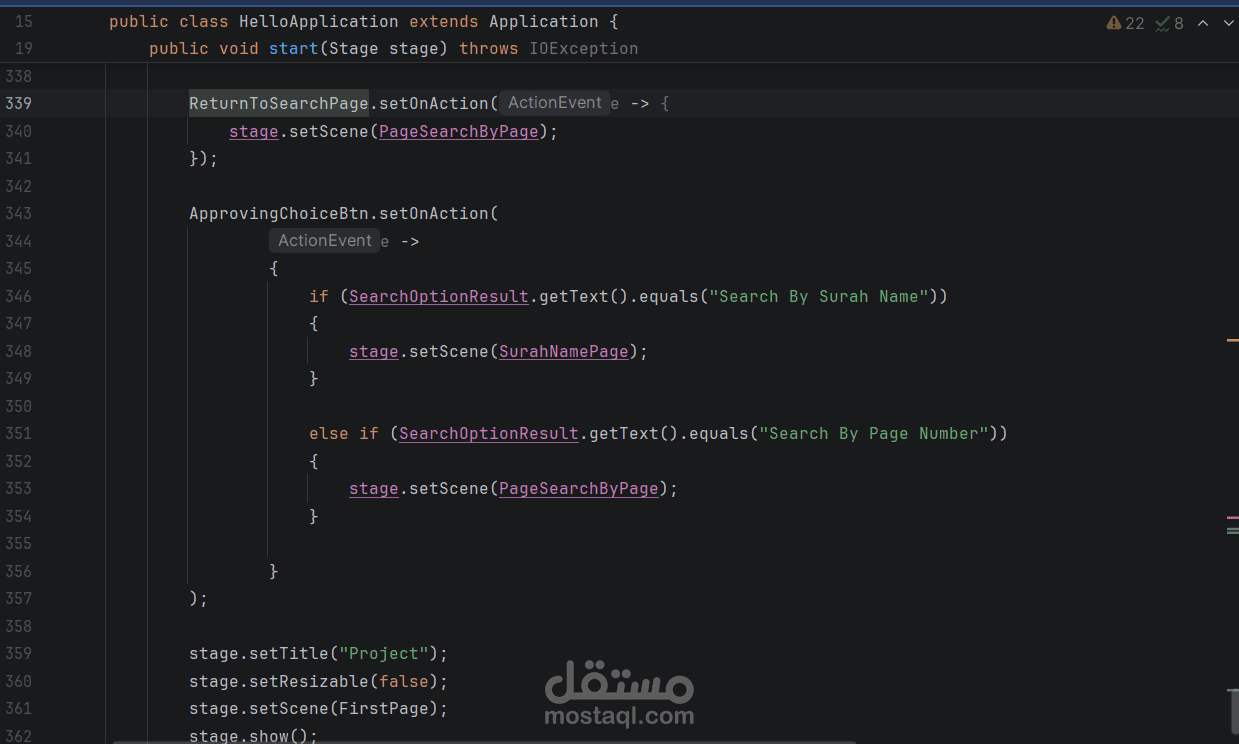1239x744 pixels.
Task: Click the "Search By Surah Name" string
Action: (819, 296)
